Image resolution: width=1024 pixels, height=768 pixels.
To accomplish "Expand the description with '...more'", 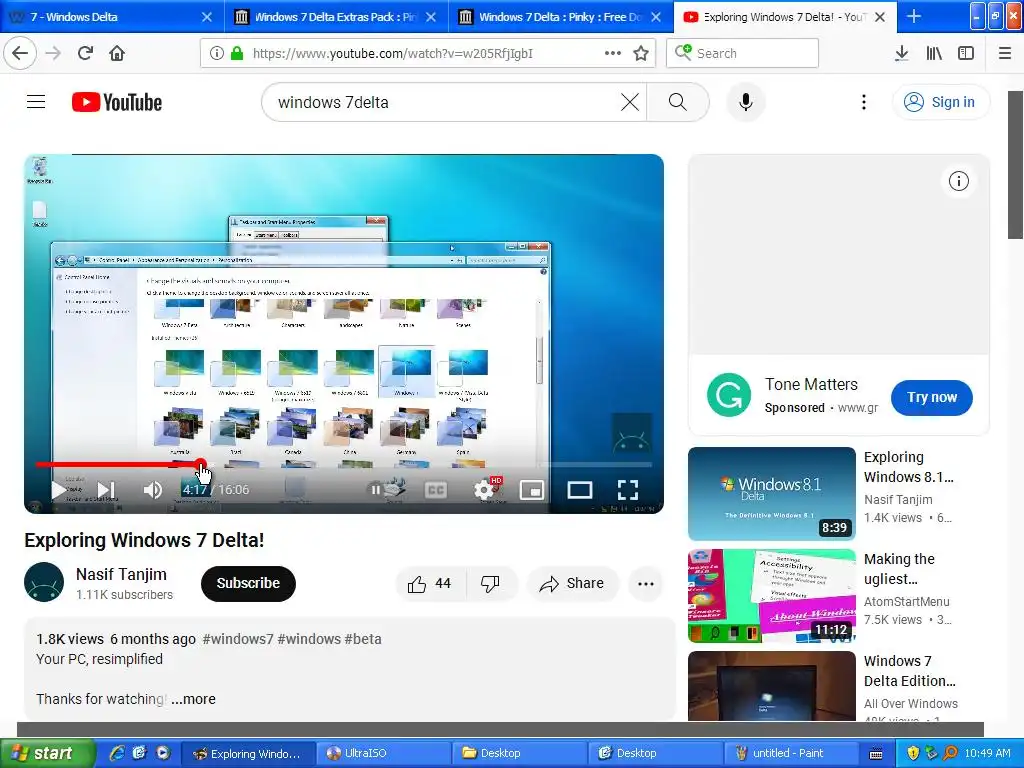I will [193, 699].
